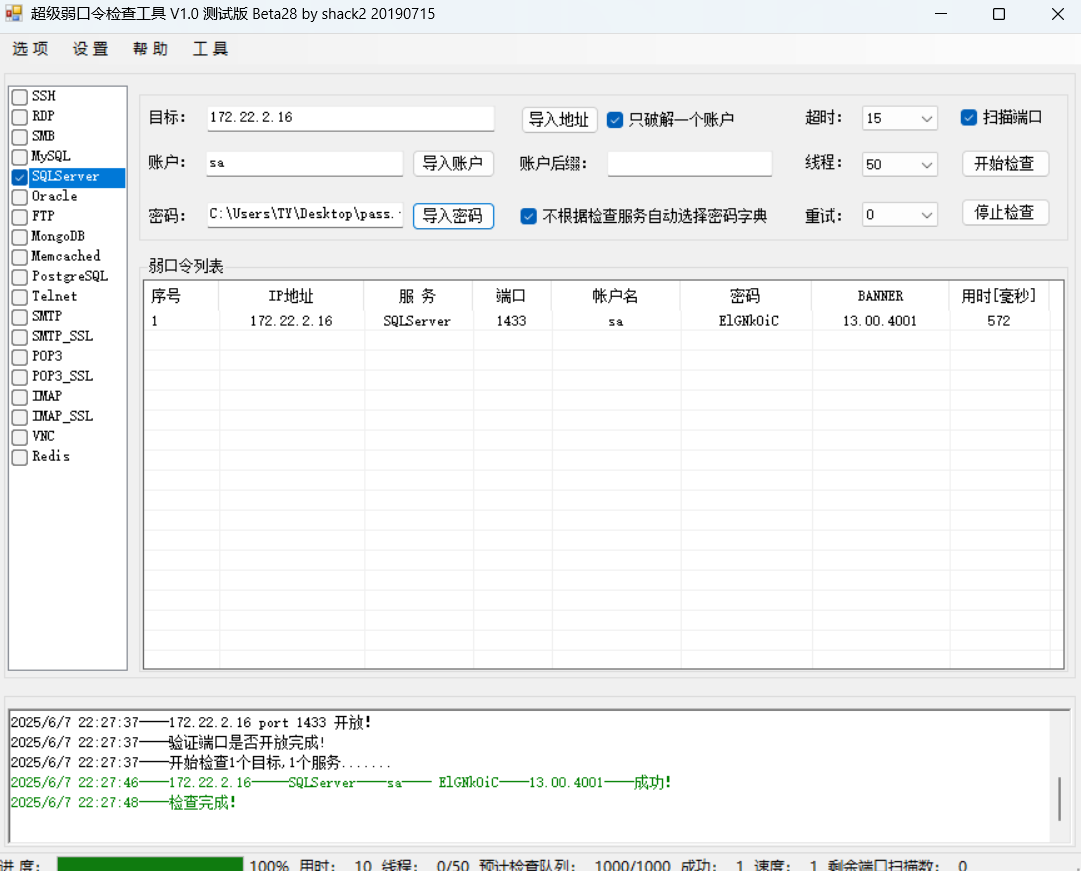
Task: Enable the SMTP_SSL checkbox
Action: coord(20,337)
